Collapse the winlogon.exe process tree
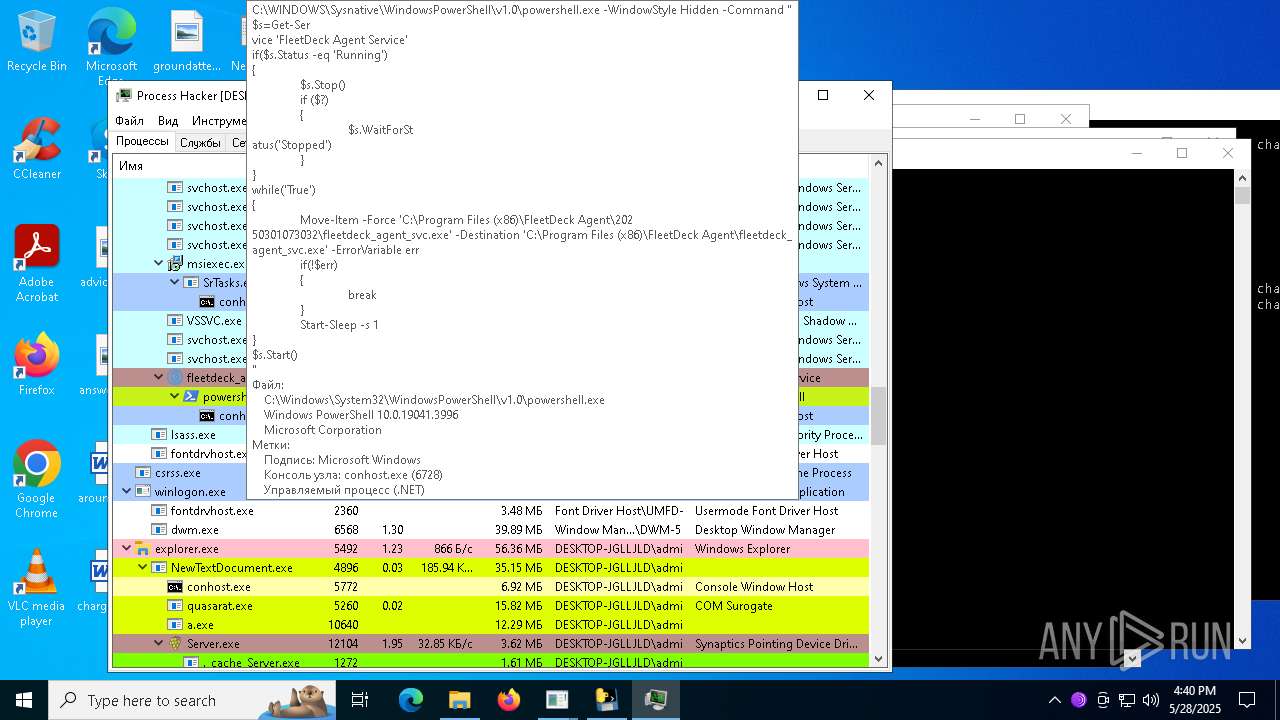 pyautogui.click(x=127, y=492)
